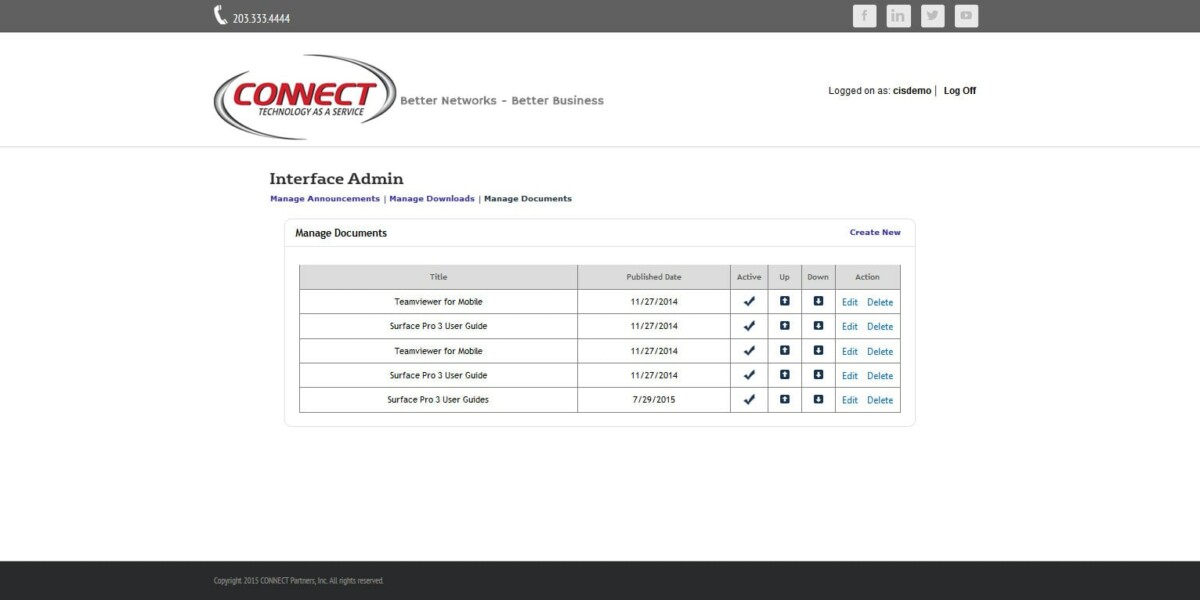Move the second Teamviewer for Mobile row down

(818, 350)
